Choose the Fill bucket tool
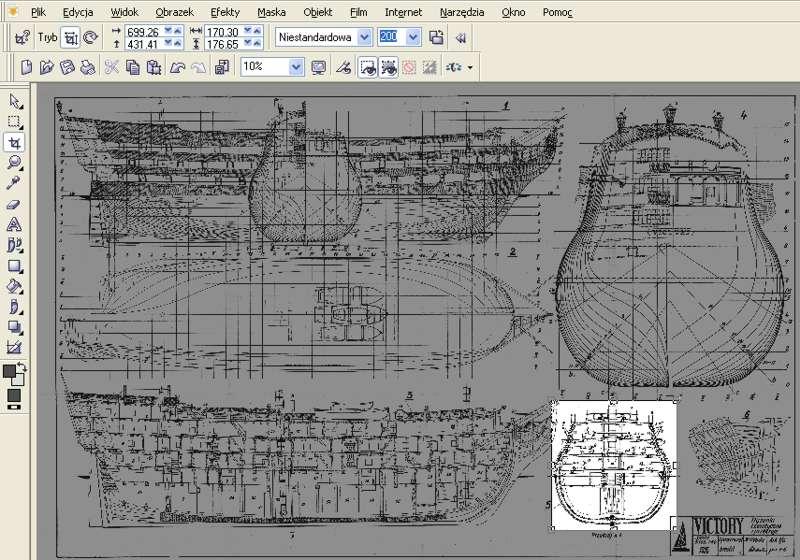Image resolution: width=800 pixels, height=560 pixels. pos(14,286)
